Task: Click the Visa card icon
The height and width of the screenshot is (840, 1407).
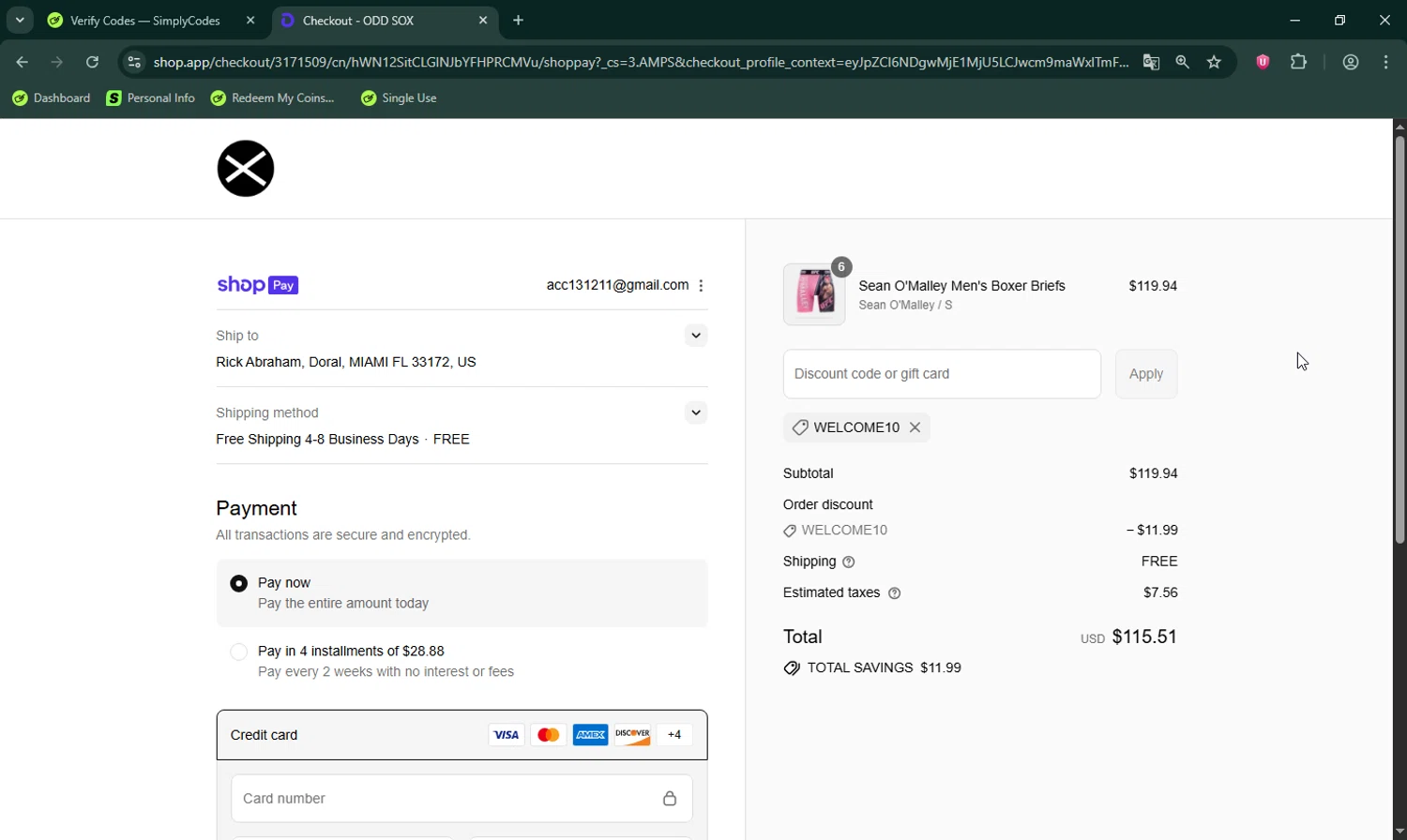Action: click(507, 735)
